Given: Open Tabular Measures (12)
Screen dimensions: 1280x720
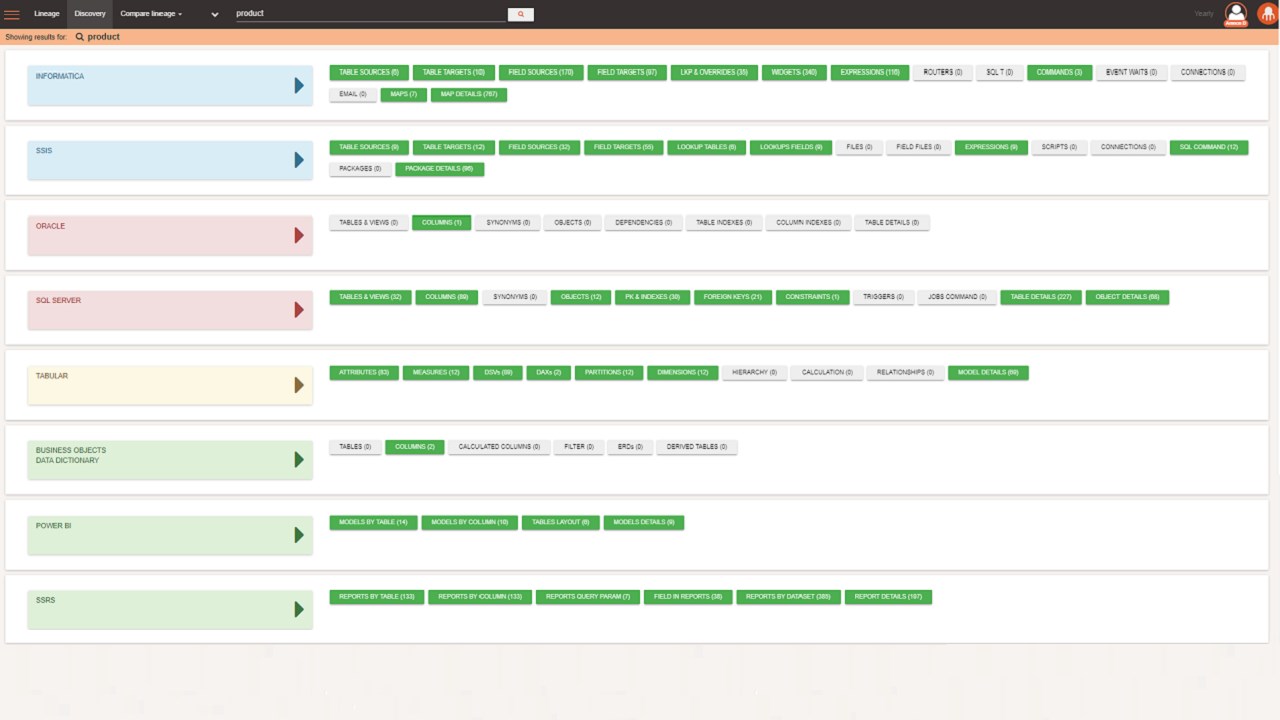Looking at the screenshot, I should pos(436,372).
